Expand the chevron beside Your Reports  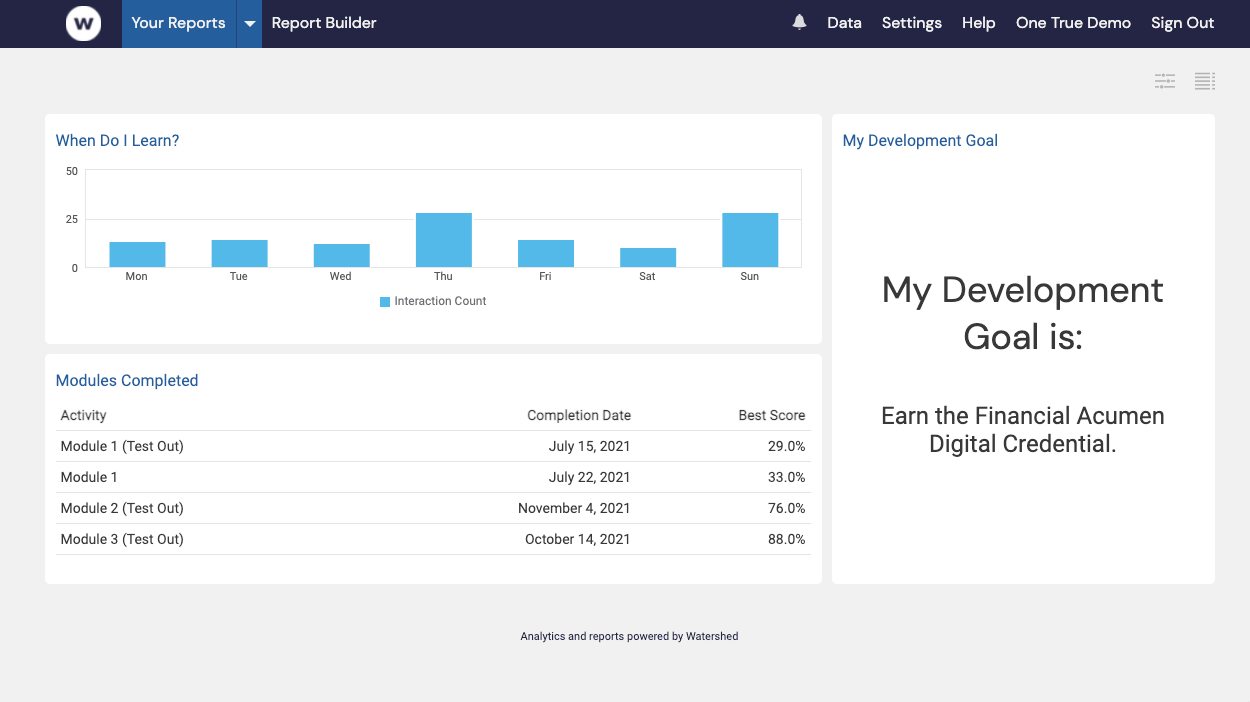click(248, 23)
